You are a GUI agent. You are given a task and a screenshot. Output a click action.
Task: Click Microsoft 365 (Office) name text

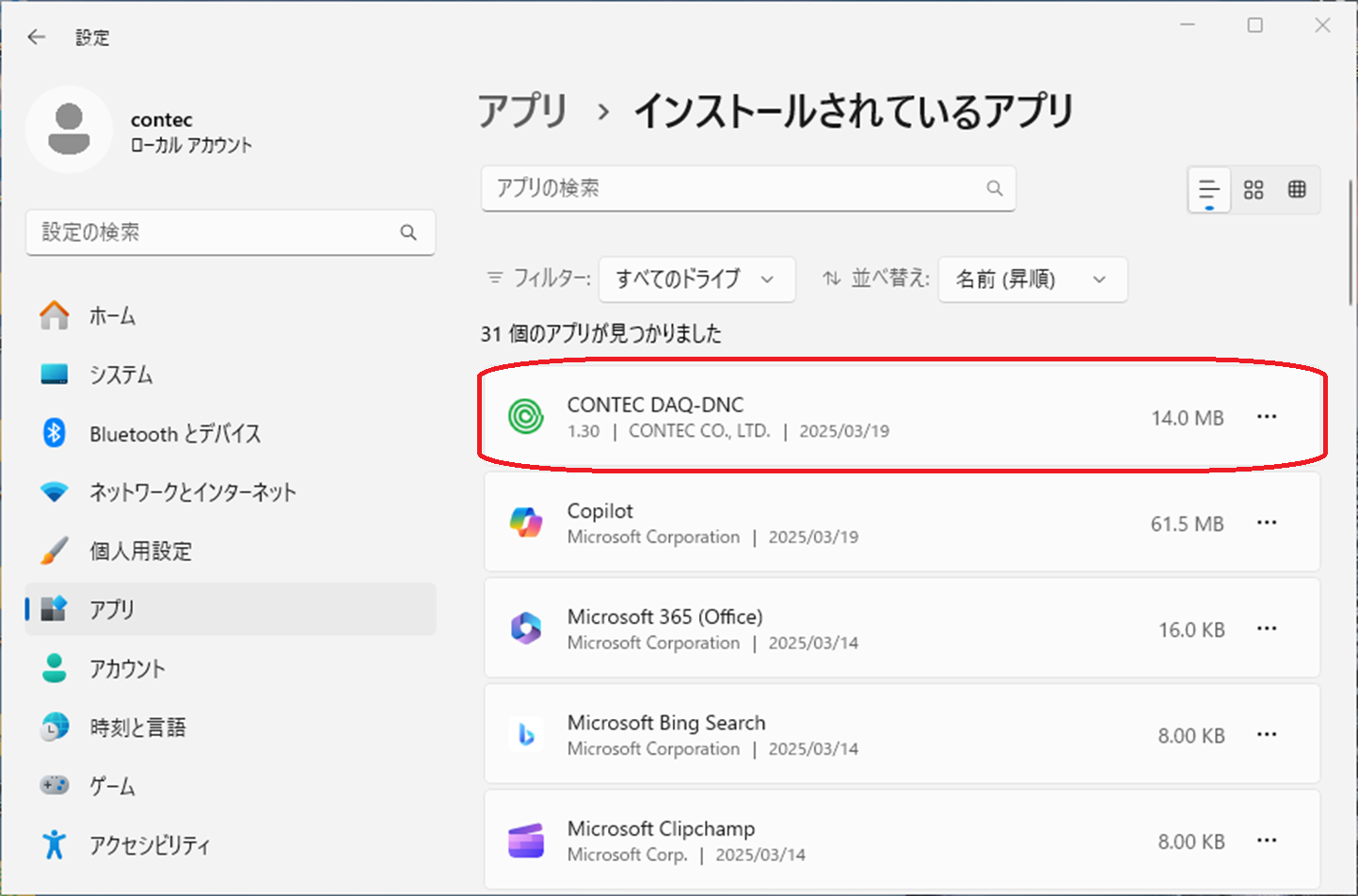[664, 616]
